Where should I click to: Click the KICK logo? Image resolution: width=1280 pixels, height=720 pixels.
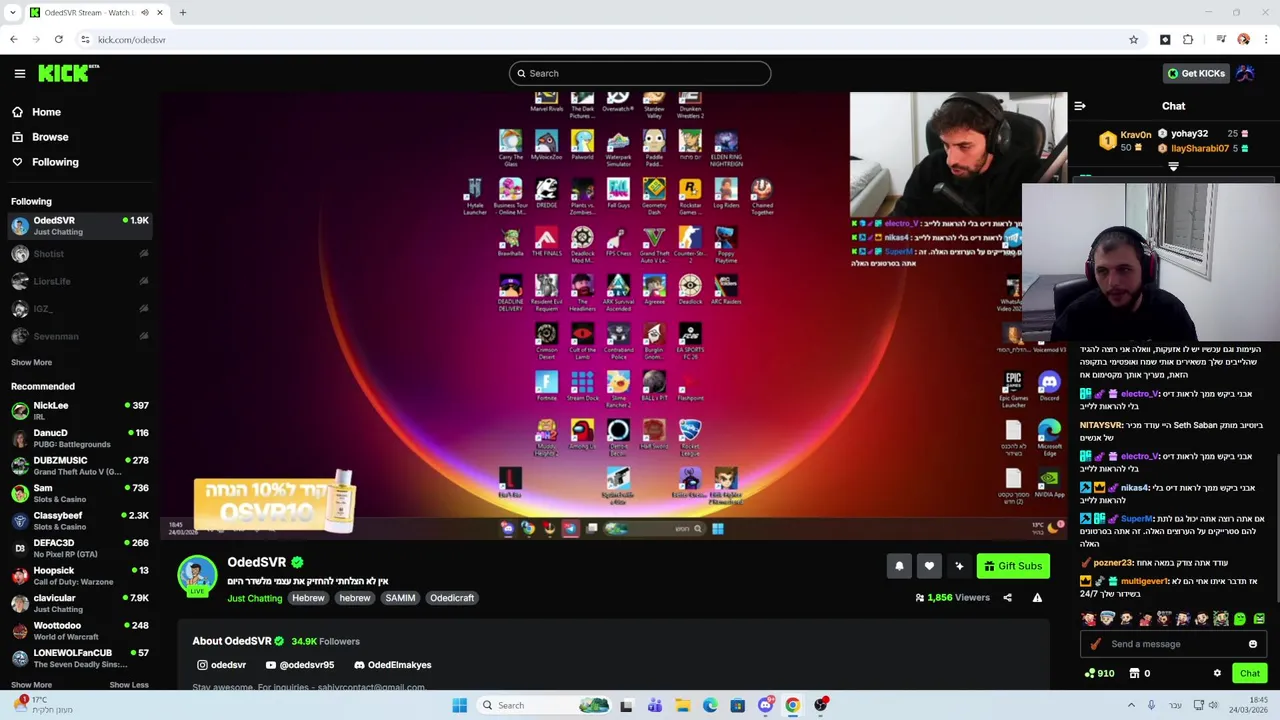68,73
